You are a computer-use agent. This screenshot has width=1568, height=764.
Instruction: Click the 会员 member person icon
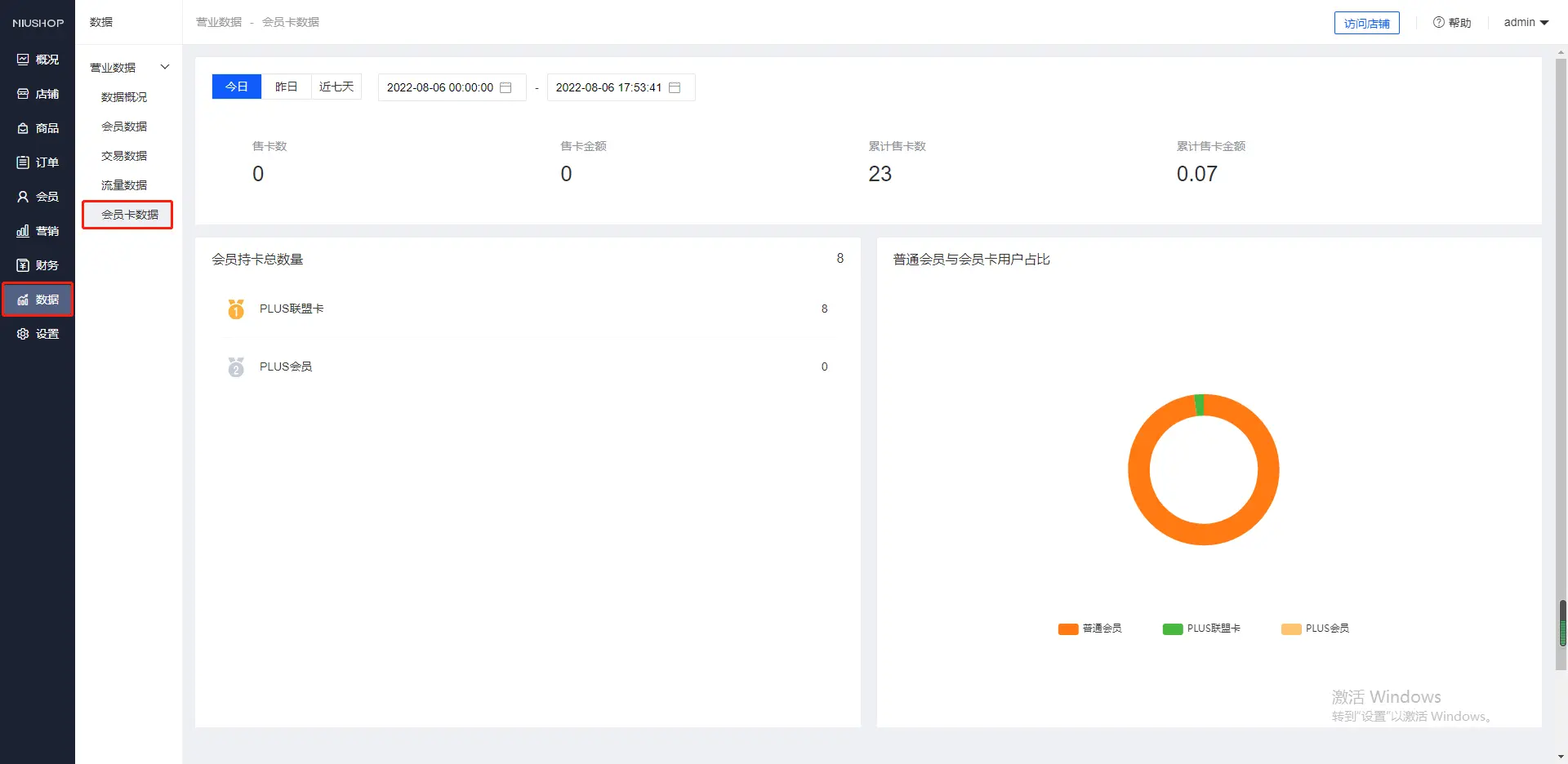[x=23, y=197]
